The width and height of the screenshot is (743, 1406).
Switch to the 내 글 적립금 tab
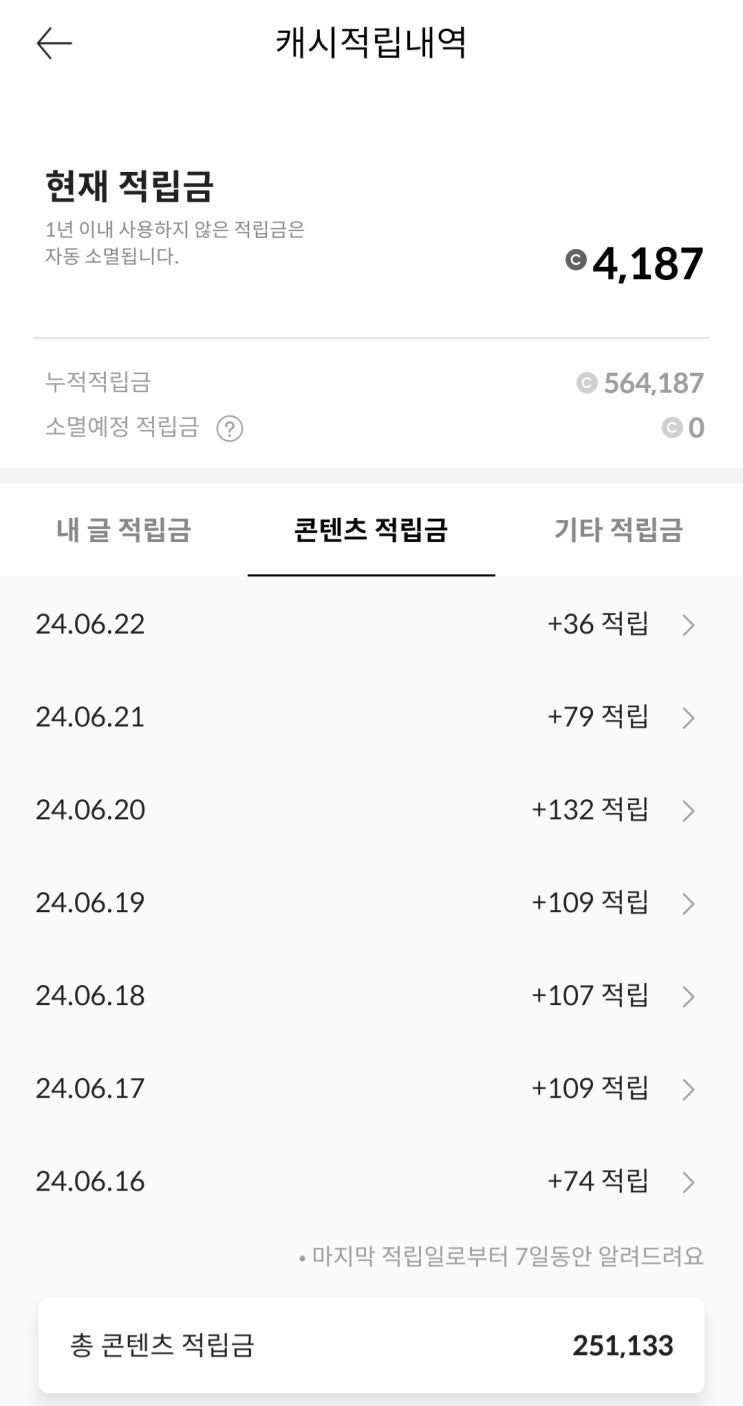(x=123, y=530)
